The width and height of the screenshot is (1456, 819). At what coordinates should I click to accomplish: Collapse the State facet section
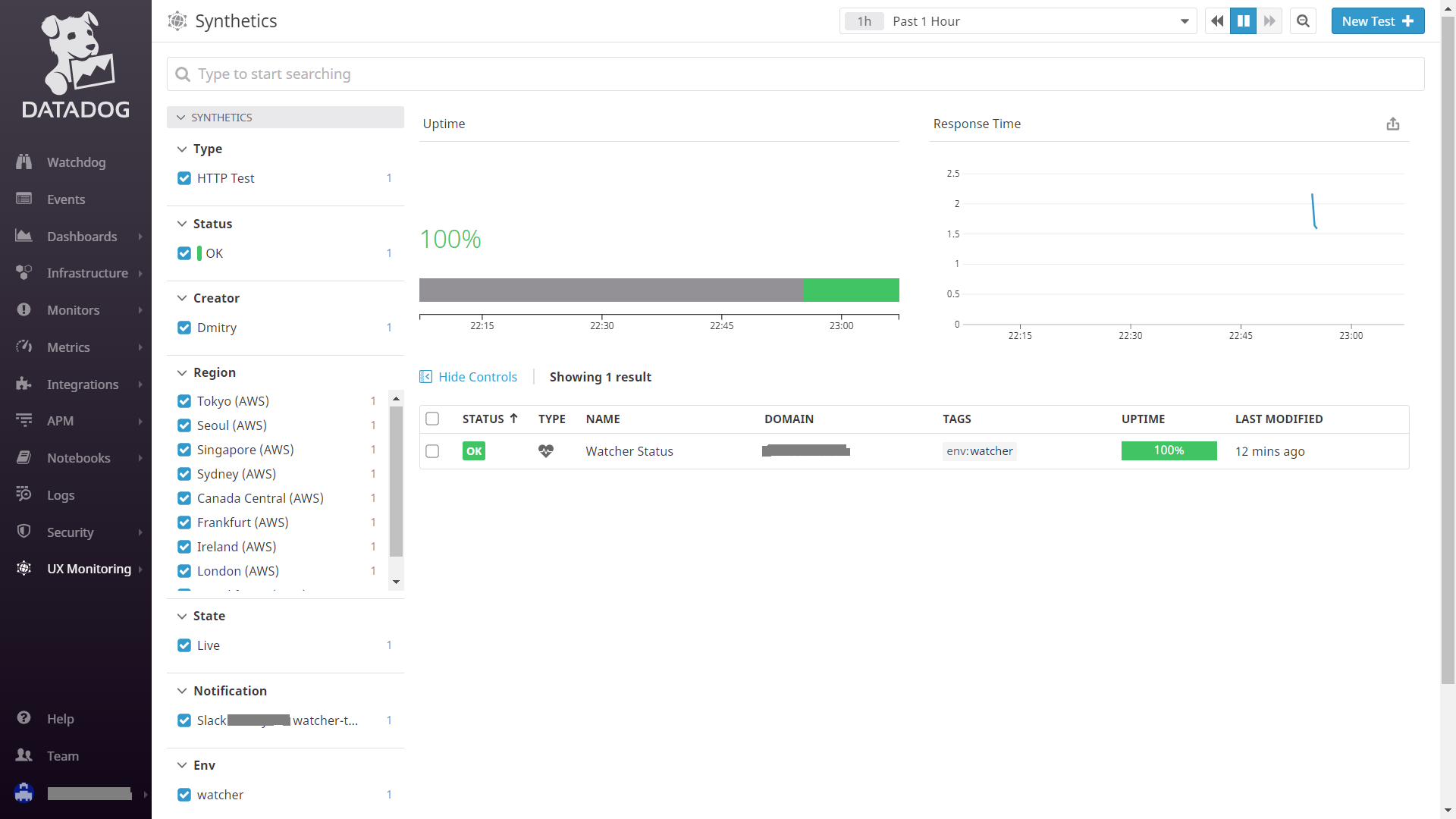(x=182, y=616)
